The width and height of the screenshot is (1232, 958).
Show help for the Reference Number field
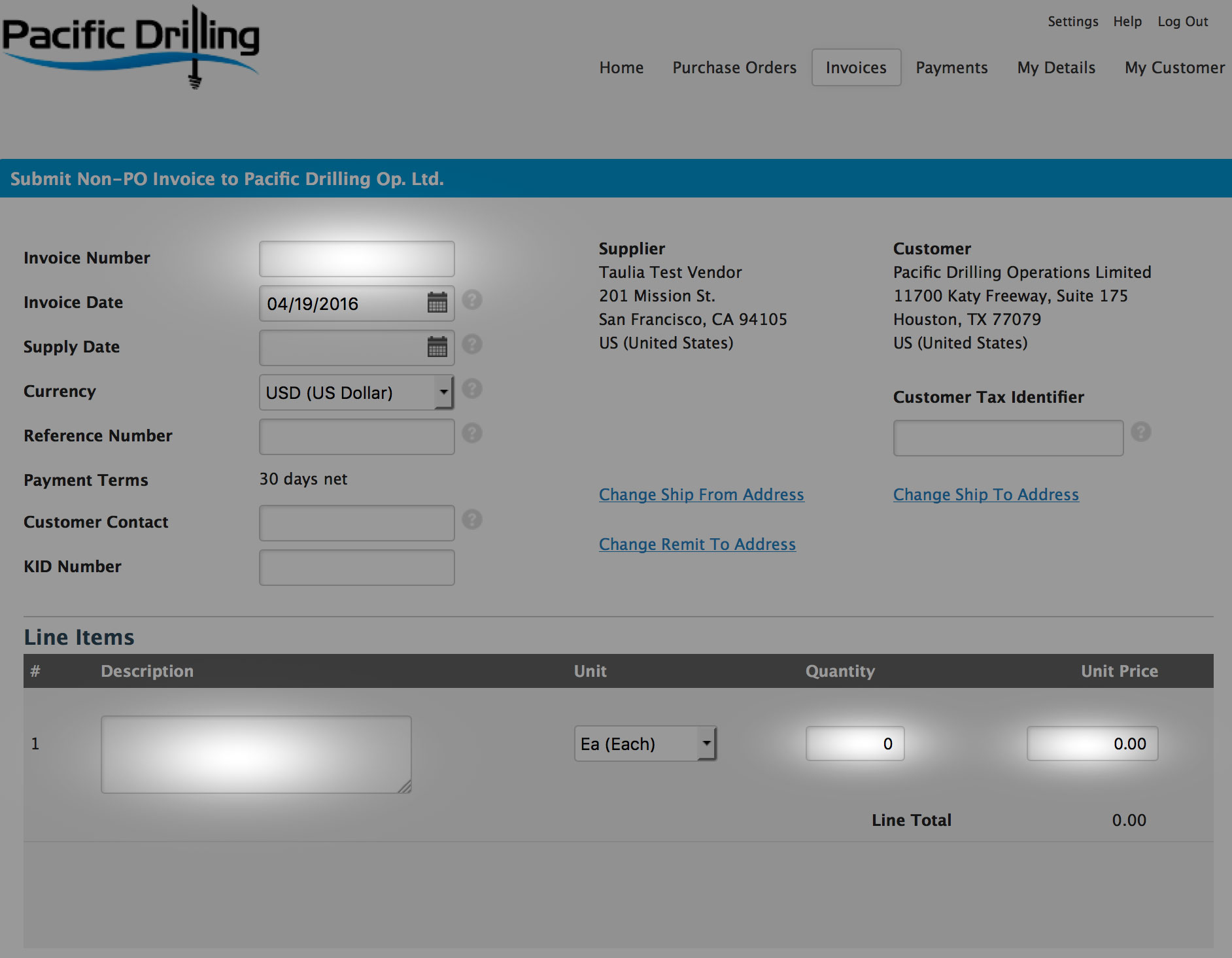pyautogui.click(x=472, y=433)
